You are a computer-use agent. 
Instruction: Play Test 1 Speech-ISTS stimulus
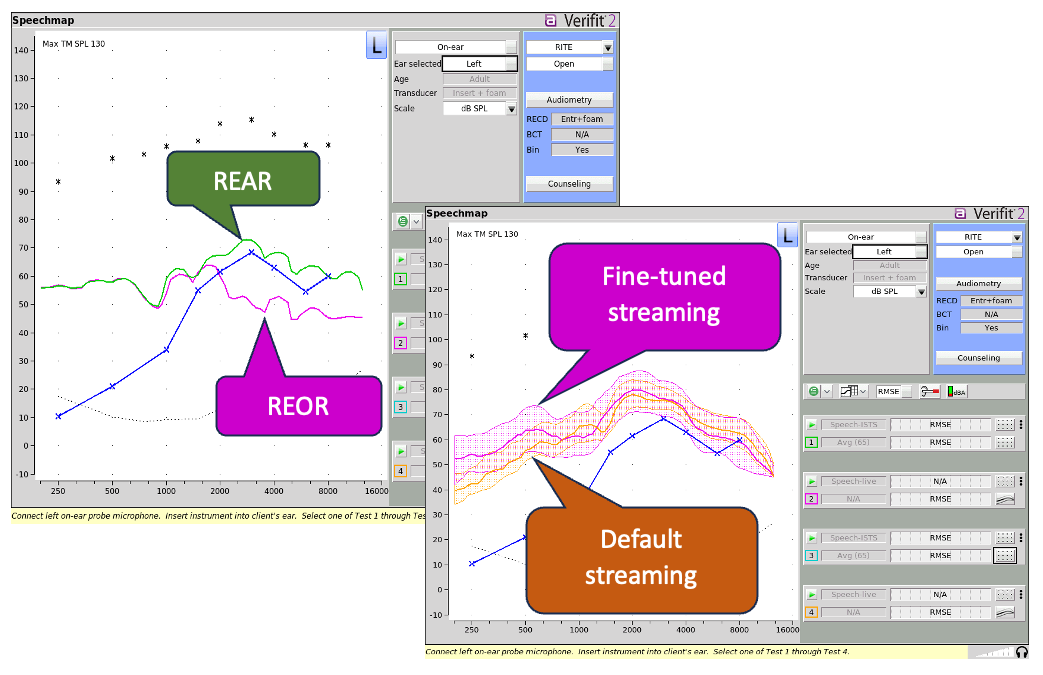tap(812, 424)
